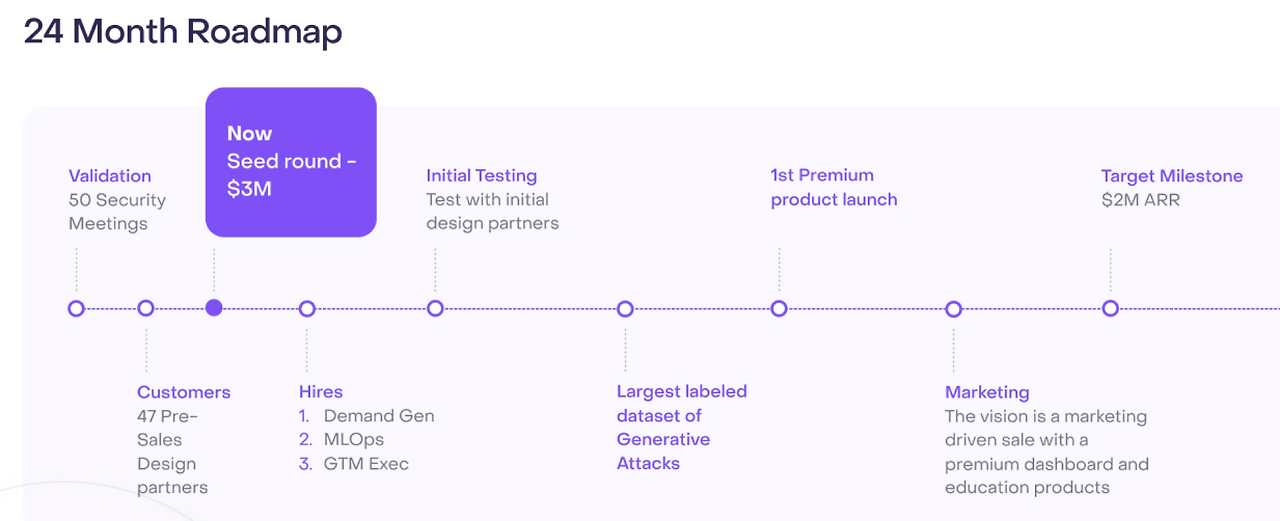Click the Target Milestone marker circle

1110,308
